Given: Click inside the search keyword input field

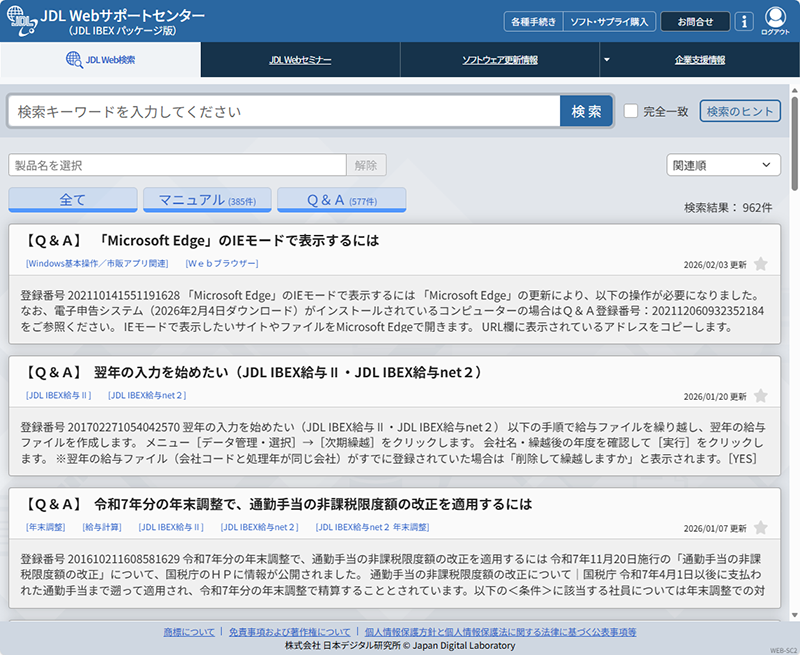Looking at the screenshot, I should pos(280,111).
